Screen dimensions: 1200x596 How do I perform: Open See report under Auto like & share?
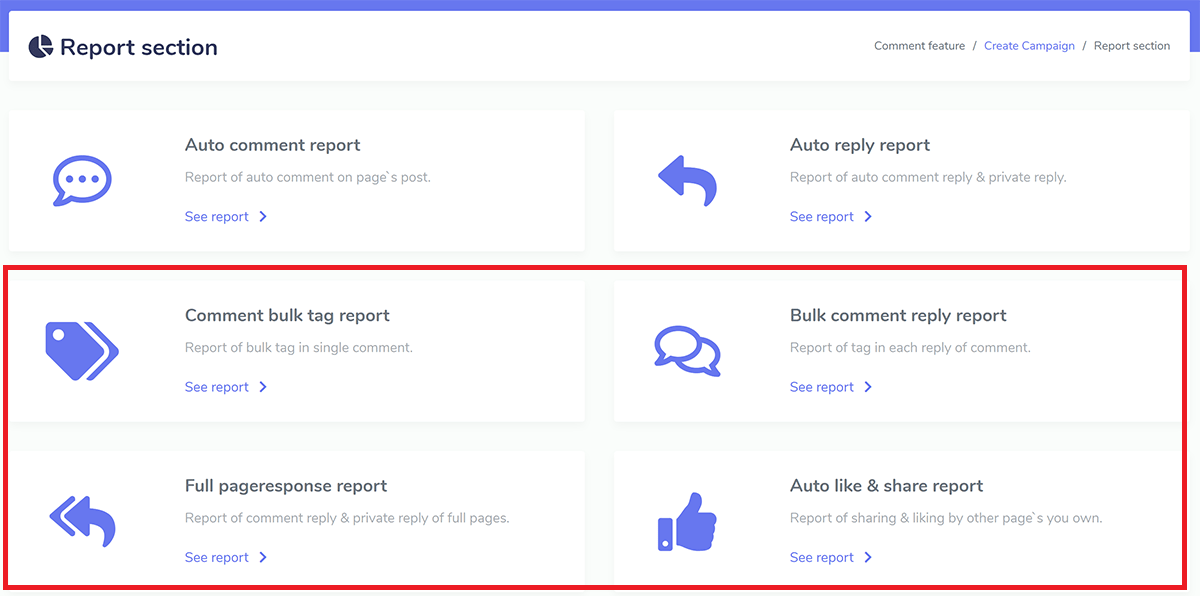tap(822, 557)
